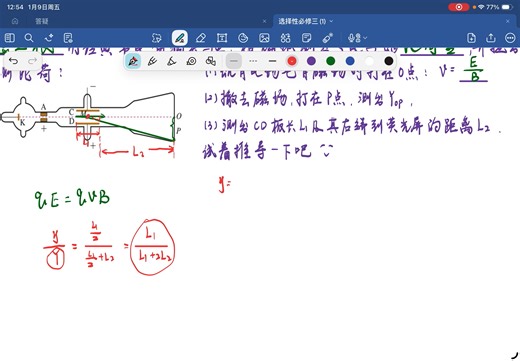
Task: Choose the brush pen style
Action: click(172, 61)
